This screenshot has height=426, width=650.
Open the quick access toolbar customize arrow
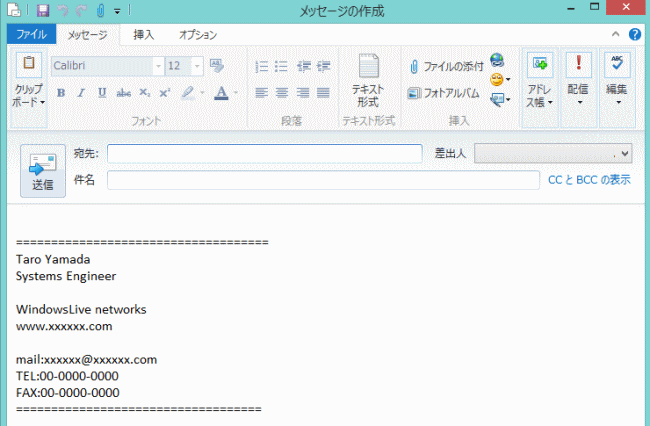tap(117, 11)
